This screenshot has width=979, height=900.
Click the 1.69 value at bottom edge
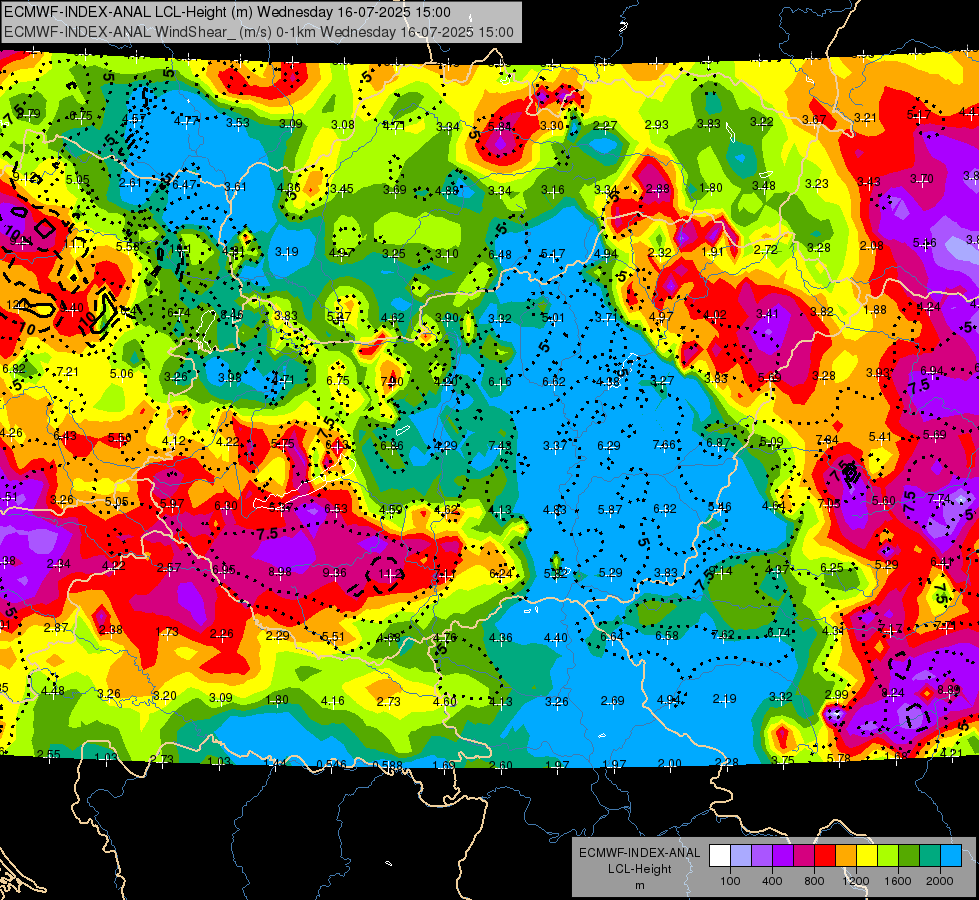coord(444,765)
